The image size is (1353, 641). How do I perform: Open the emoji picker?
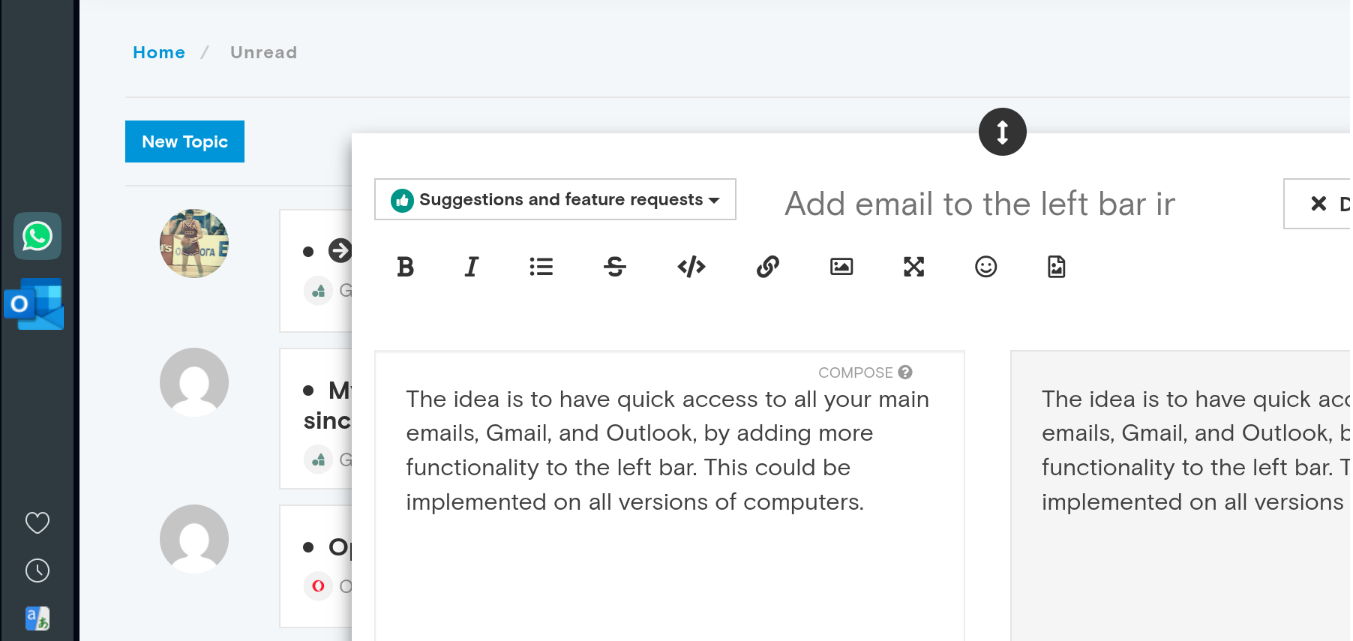point(986,267)
